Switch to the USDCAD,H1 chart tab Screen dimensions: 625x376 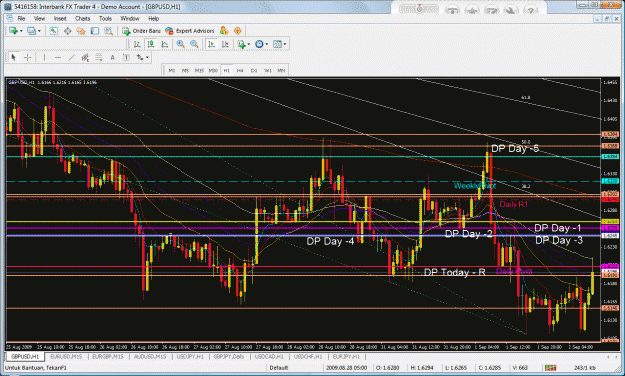tap(269, 356)
